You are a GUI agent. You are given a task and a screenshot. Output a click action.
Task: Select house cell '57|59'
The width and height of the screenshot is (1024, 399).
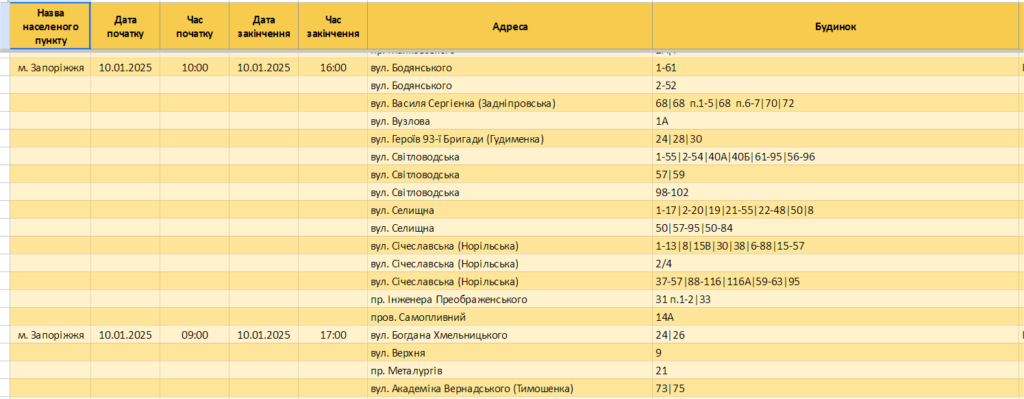pos(835,175)
